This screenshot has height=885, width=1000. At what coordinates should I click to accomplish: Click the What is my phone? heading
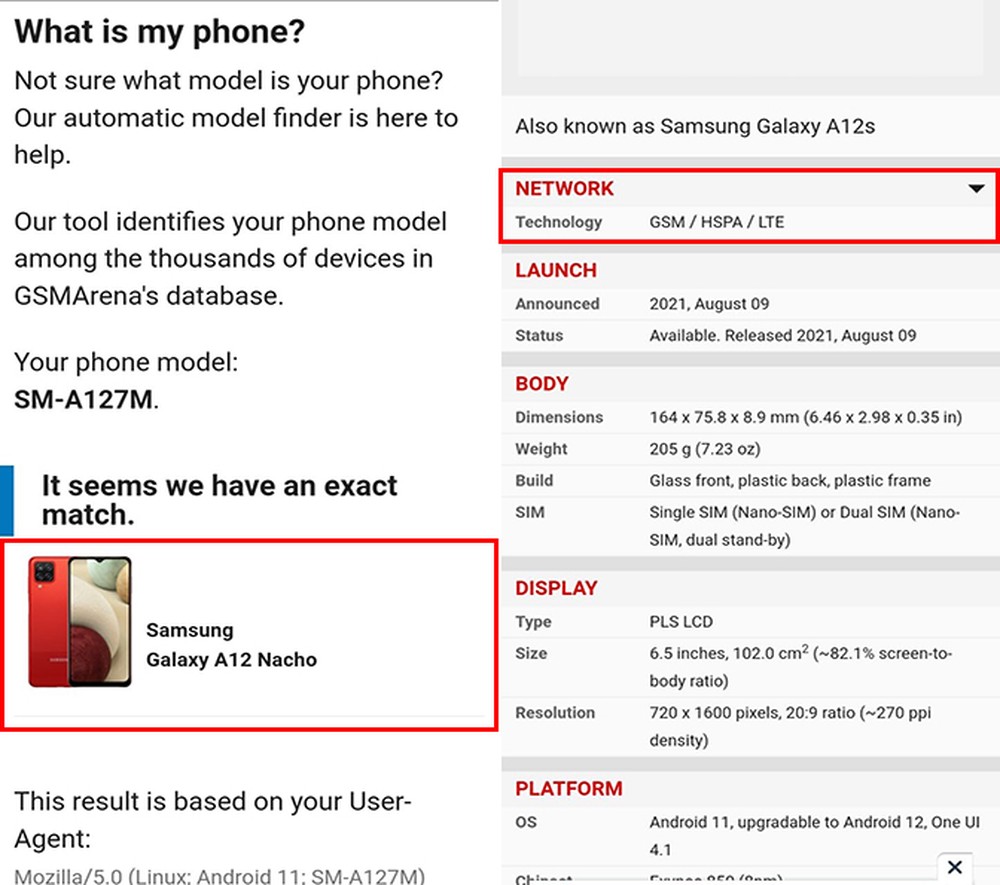click(x=159, y=31)
